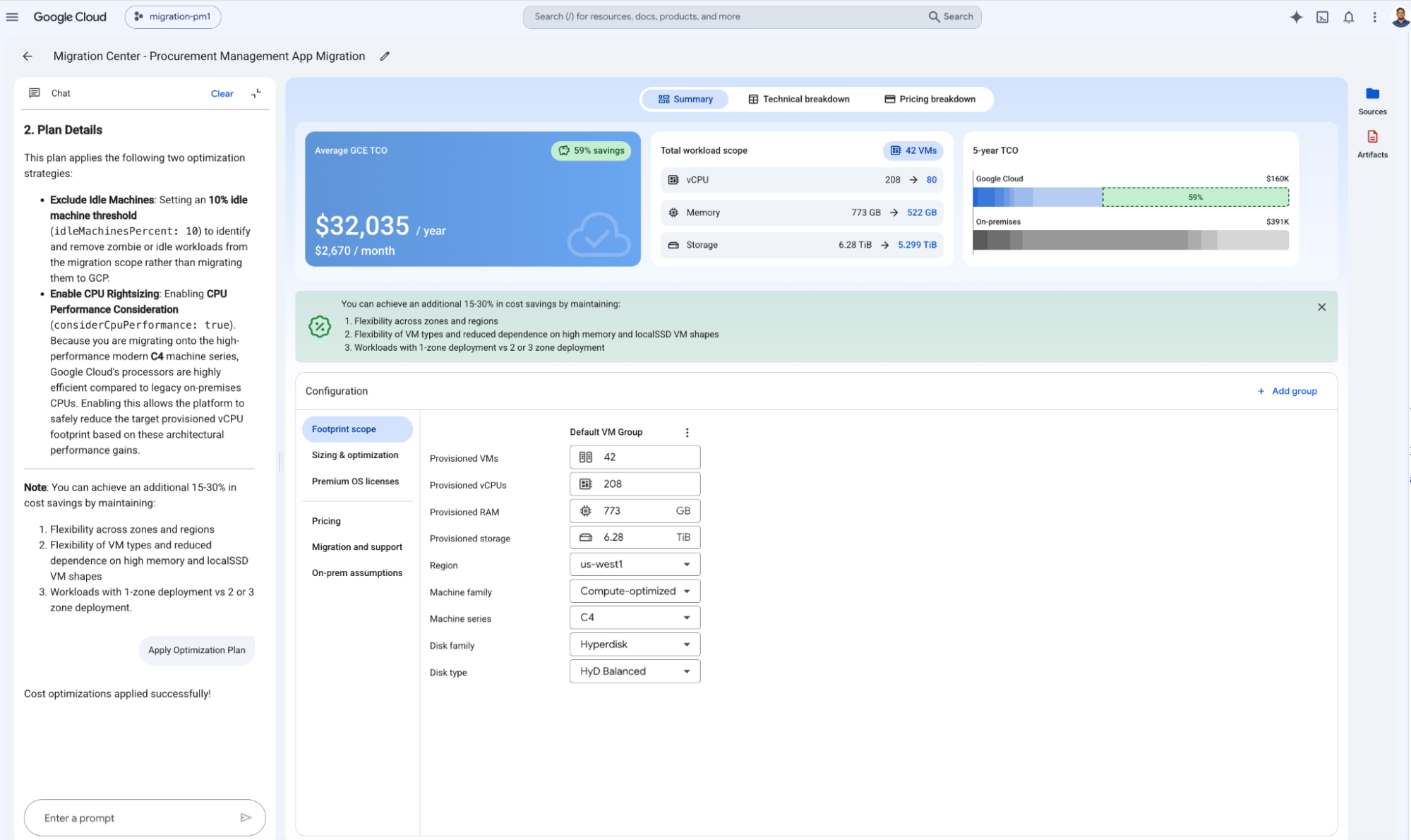Open the Artifacts panel
Viewport: 1411px width, 840px height.
click(1372, 144)
